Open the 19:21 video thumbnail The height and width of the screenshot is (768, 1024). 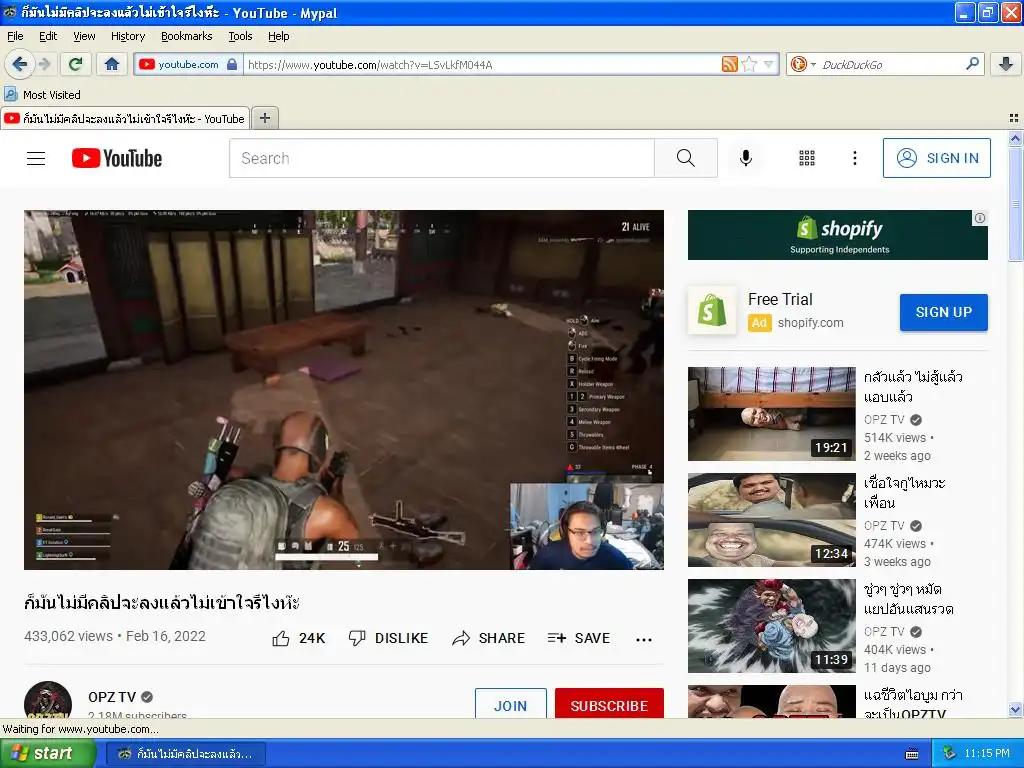tap(771, 414)
